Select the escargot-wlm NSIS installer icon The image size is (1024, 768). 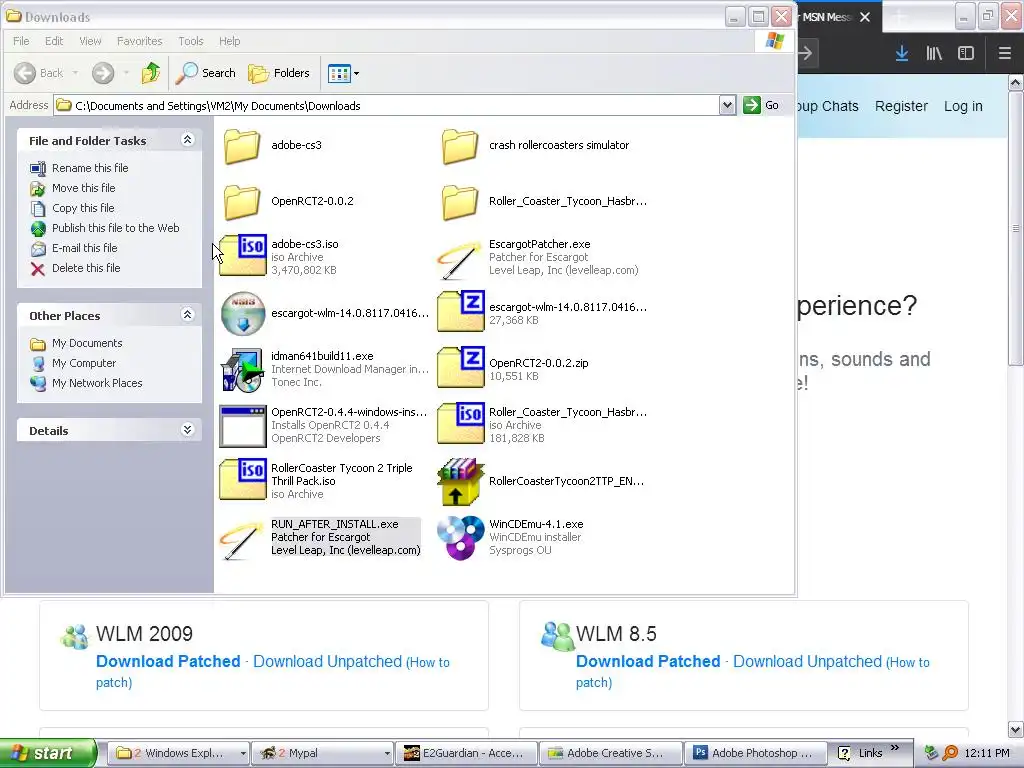[243, 313]
